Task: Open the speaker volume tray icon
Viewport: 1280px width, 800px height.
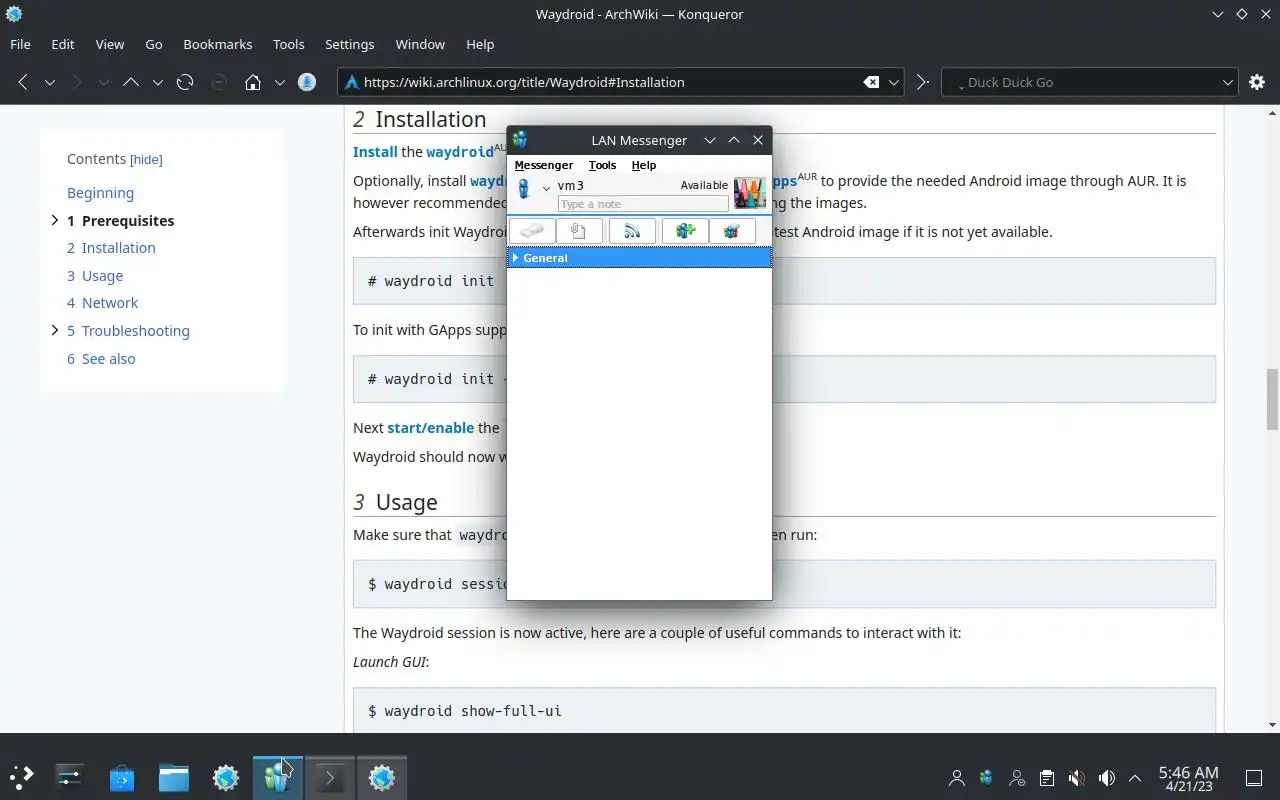Action: (1106, 777)
